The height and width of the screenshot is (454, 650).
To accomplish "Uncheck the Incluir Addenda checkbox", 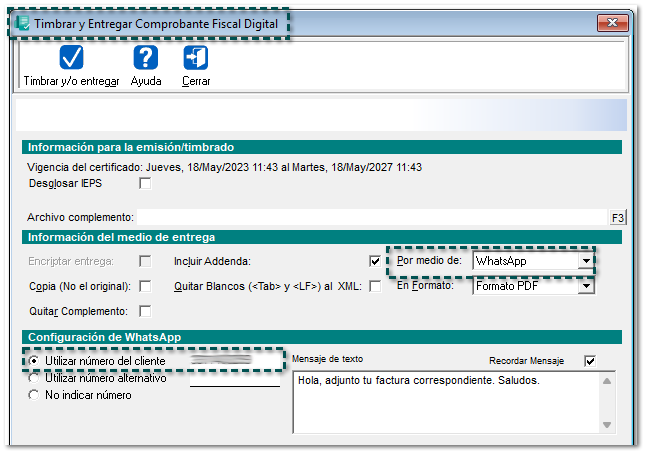I will point(375,261).
